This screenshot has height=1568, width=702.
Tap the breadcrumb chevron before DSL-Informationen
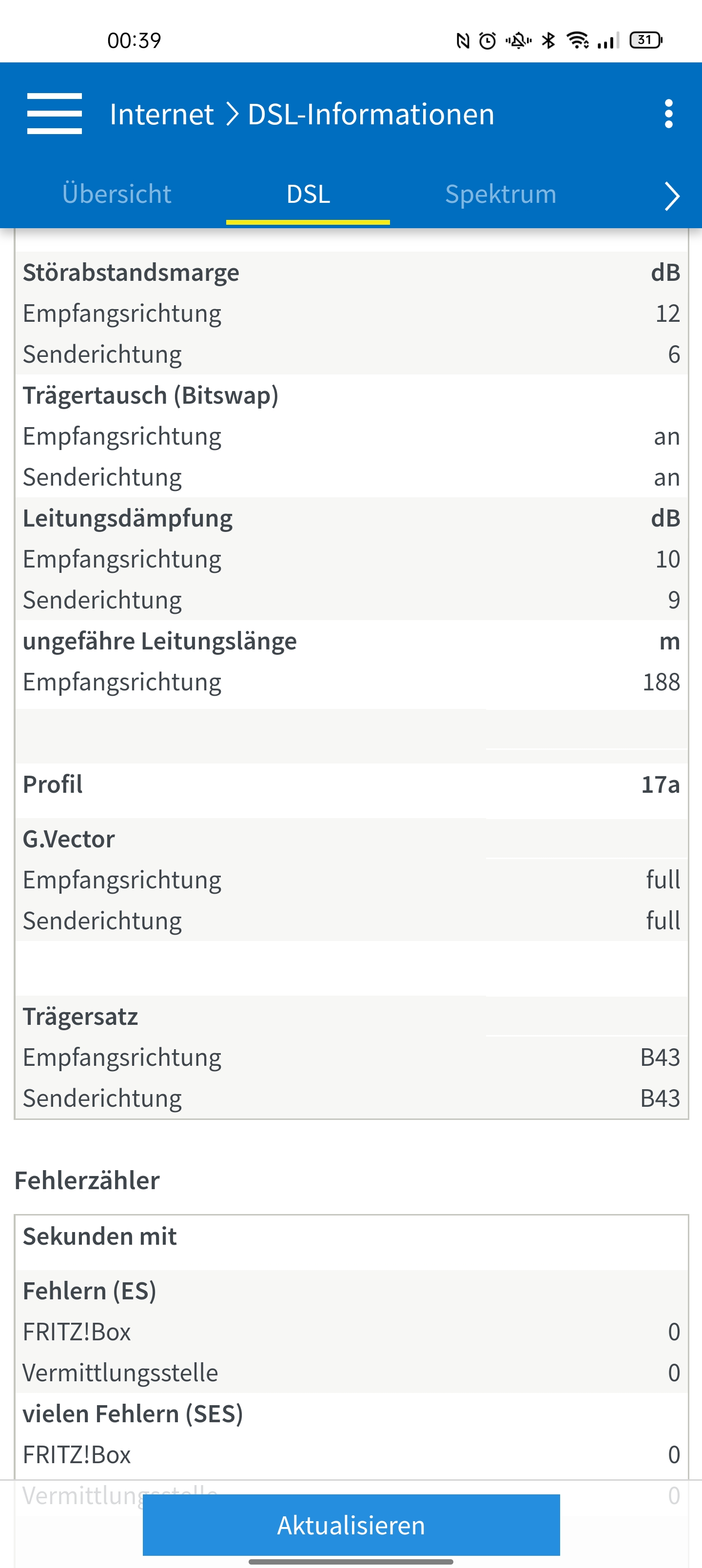pos(232,114)
